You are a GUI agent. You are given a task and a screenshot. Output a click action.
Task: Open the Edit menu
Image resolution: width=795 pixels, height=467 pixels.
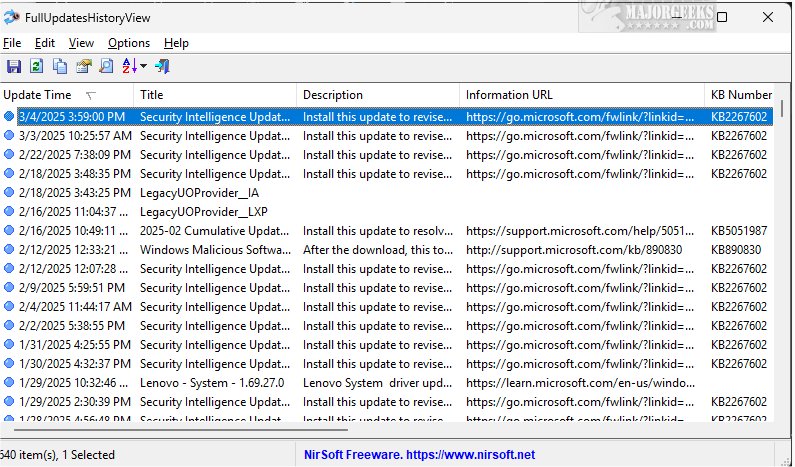point(45,43)
